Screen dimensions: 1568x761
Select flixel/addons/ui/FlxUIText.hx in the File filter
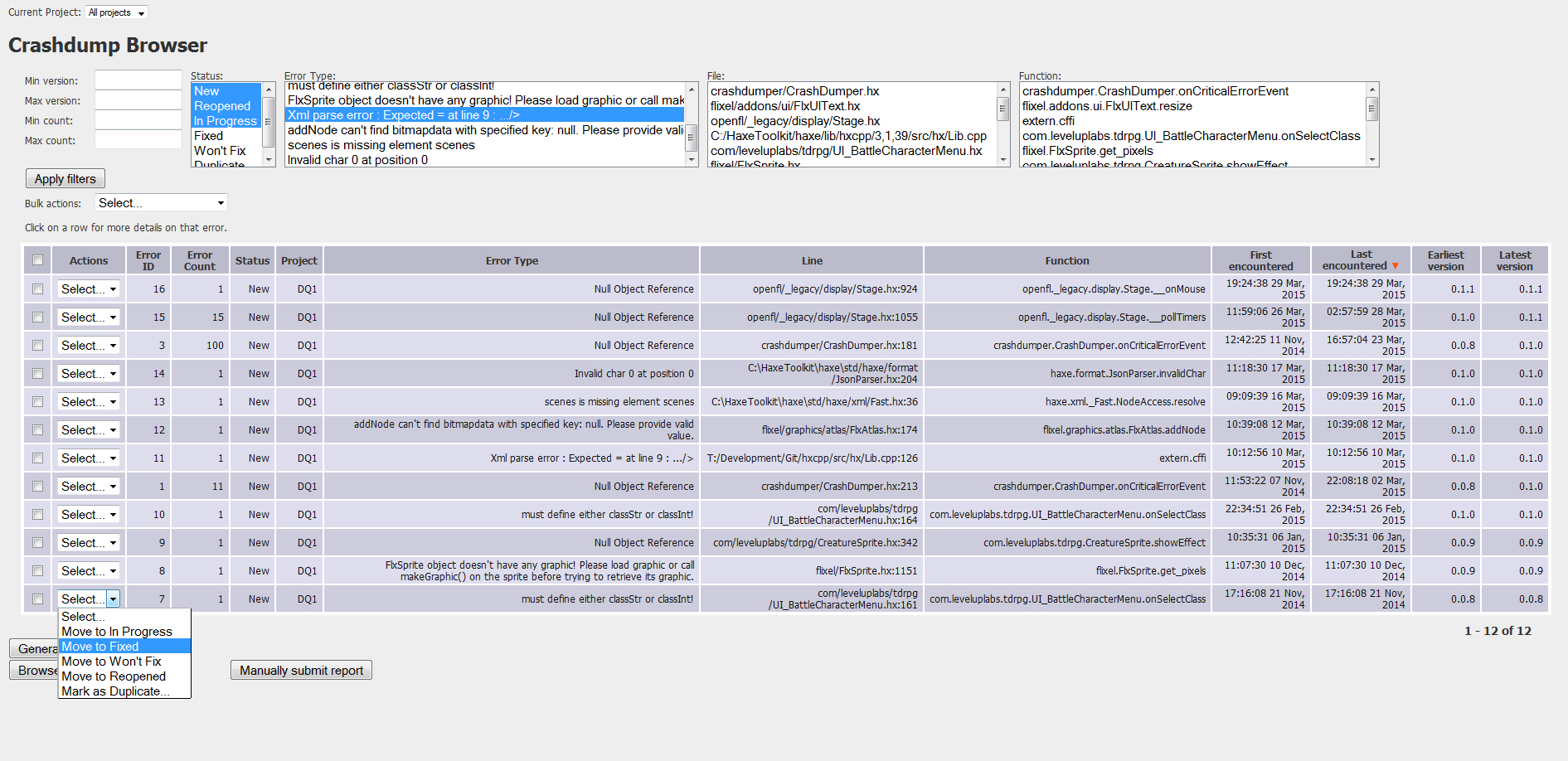[852, 106]
